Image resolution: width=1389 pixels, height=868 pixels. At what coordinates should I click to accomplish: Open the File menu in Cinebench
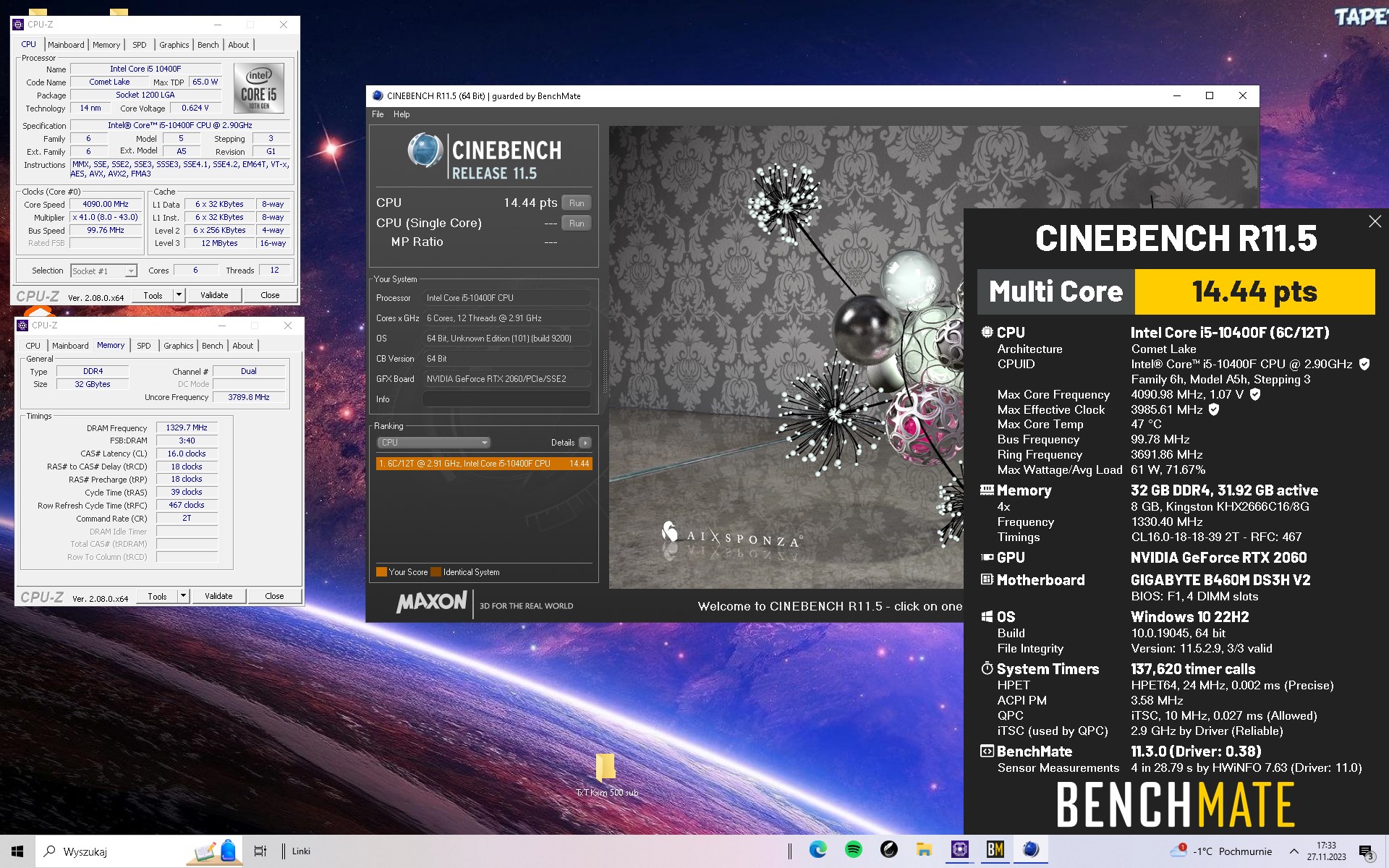point(378,114)
